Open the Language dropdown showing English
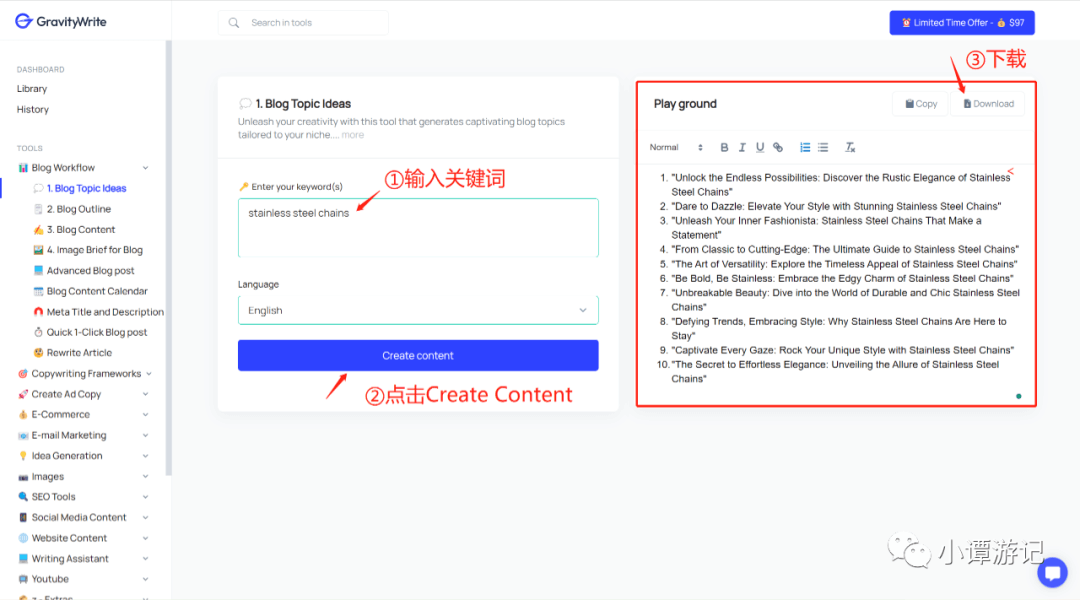The height and width of the screenshot is (600, 1080). point(418,310)
